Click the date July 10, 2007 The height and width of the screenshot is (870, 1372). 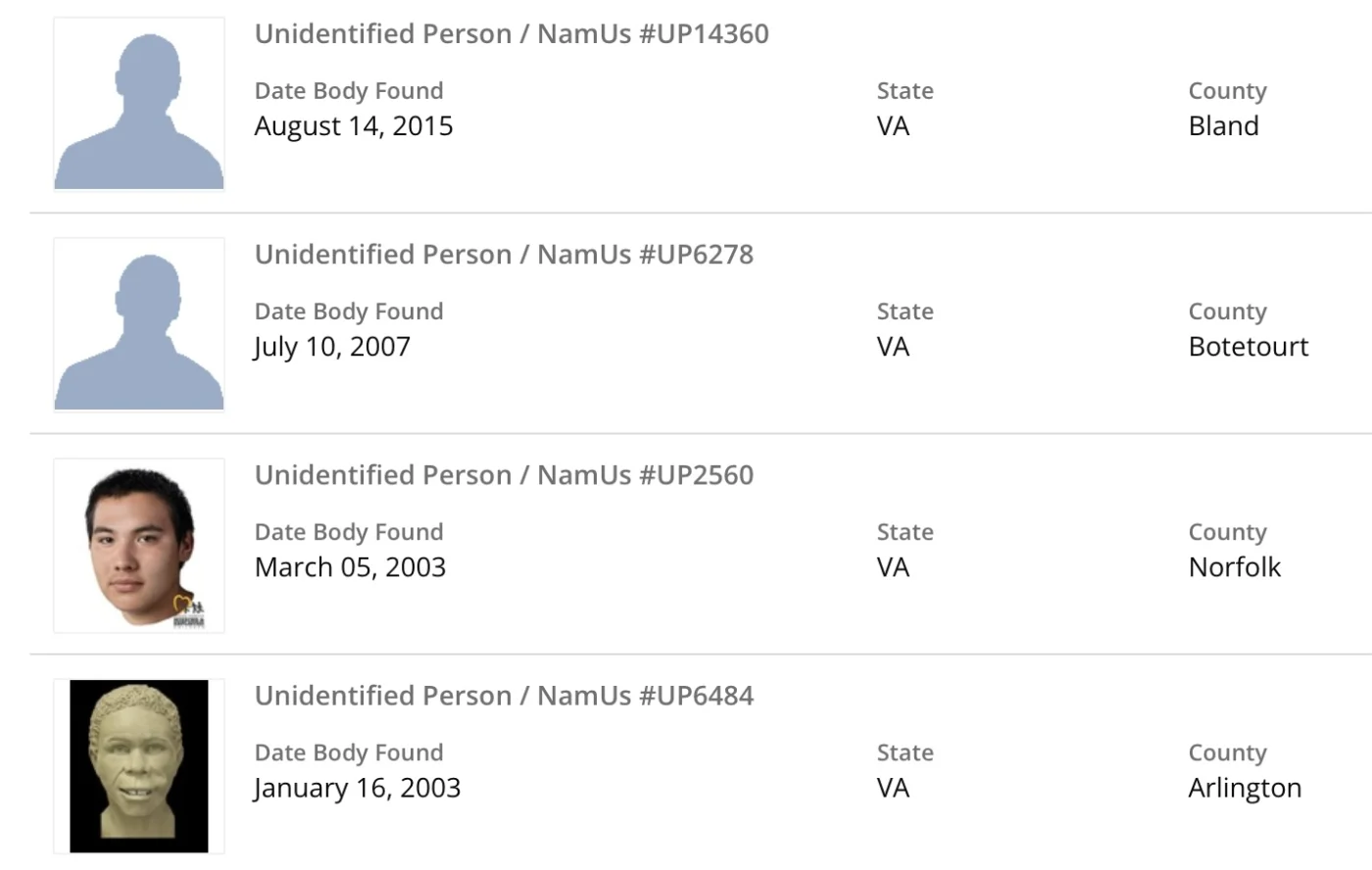(x=332, y=346)
